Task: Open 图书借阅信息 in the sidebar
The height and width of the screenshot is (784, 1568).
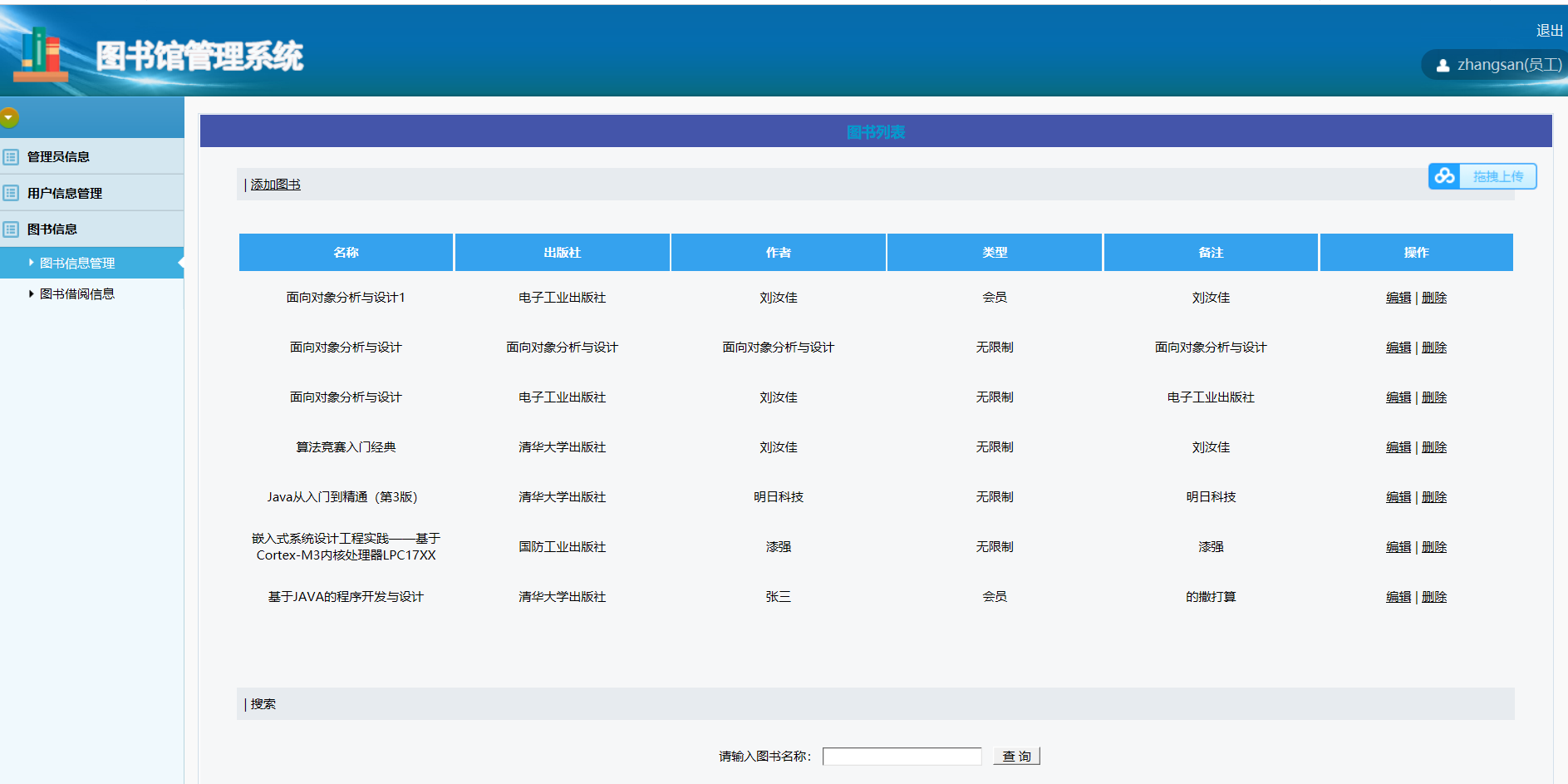Action: 77,294
